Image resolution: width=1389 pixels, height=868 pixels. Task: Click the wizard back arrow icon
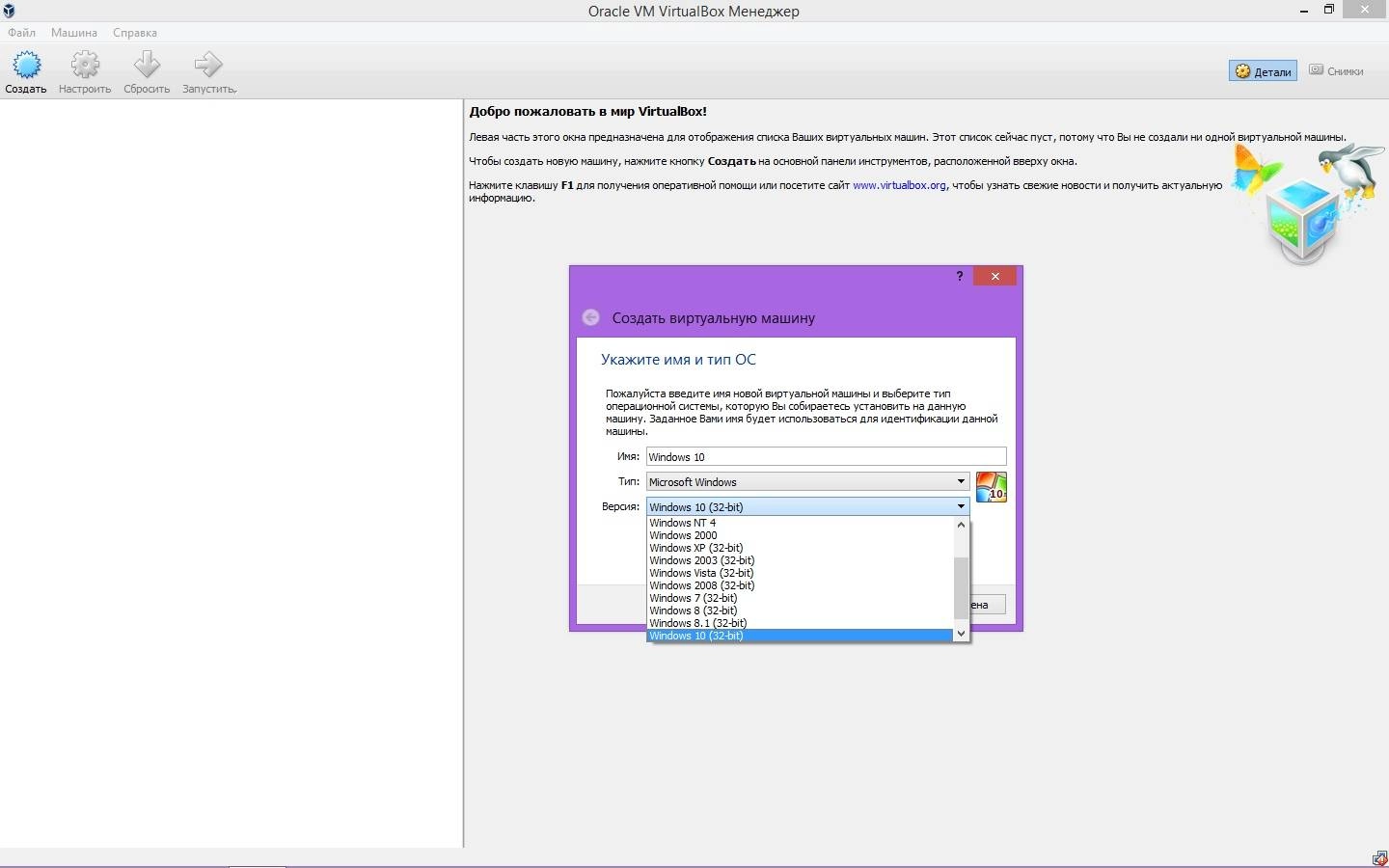click(590, 317)
